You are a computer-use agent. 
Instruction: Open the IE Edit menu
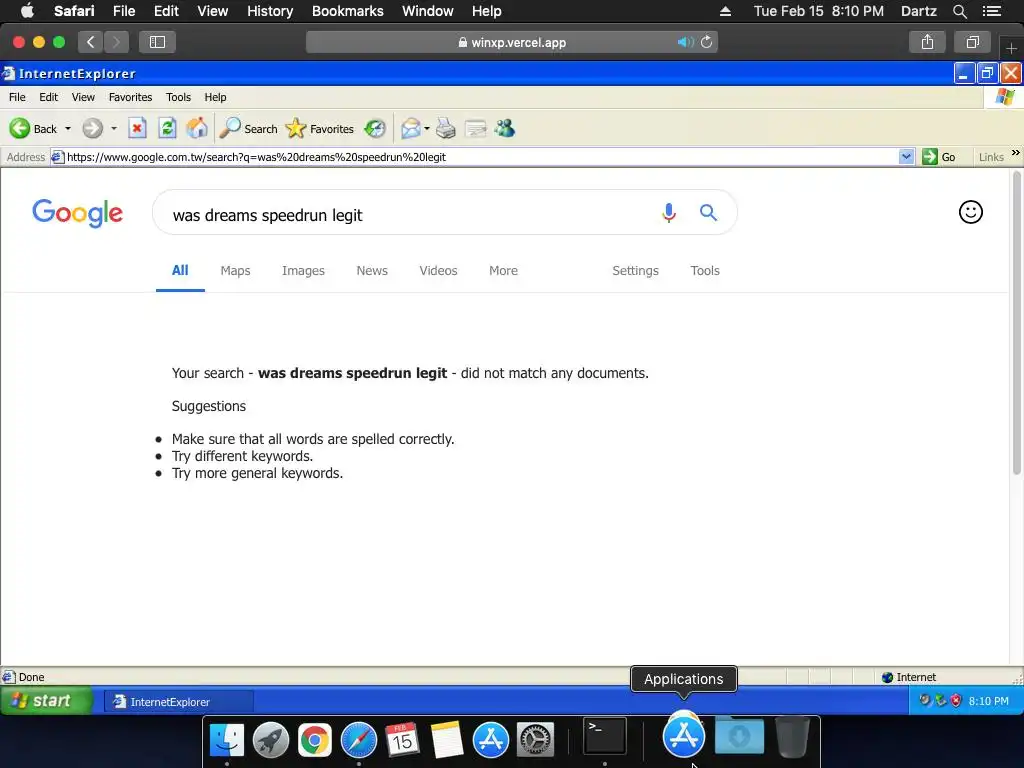pos(48,97)
